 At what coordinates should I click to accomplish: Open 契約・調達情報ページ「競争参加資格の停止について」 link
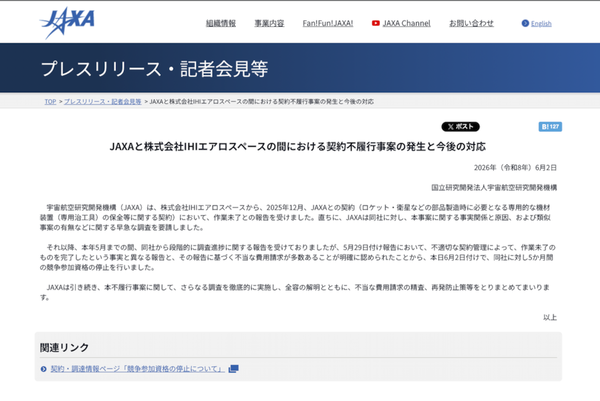(137, 369)
